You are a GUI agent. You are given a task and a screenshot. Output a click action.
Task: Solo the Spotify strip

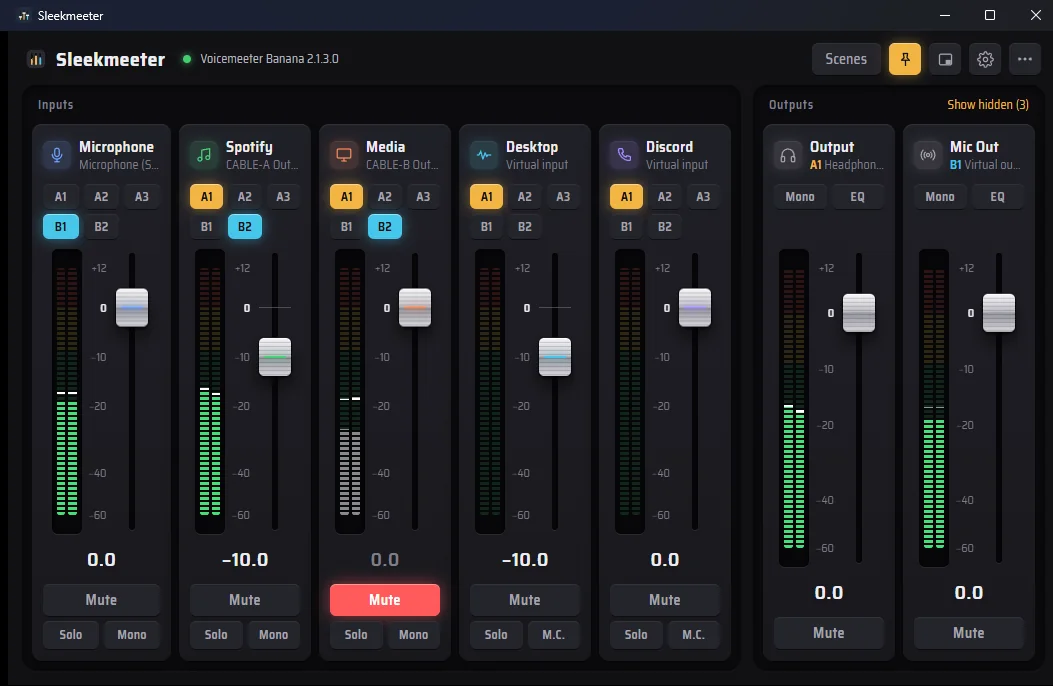point(216,634)
